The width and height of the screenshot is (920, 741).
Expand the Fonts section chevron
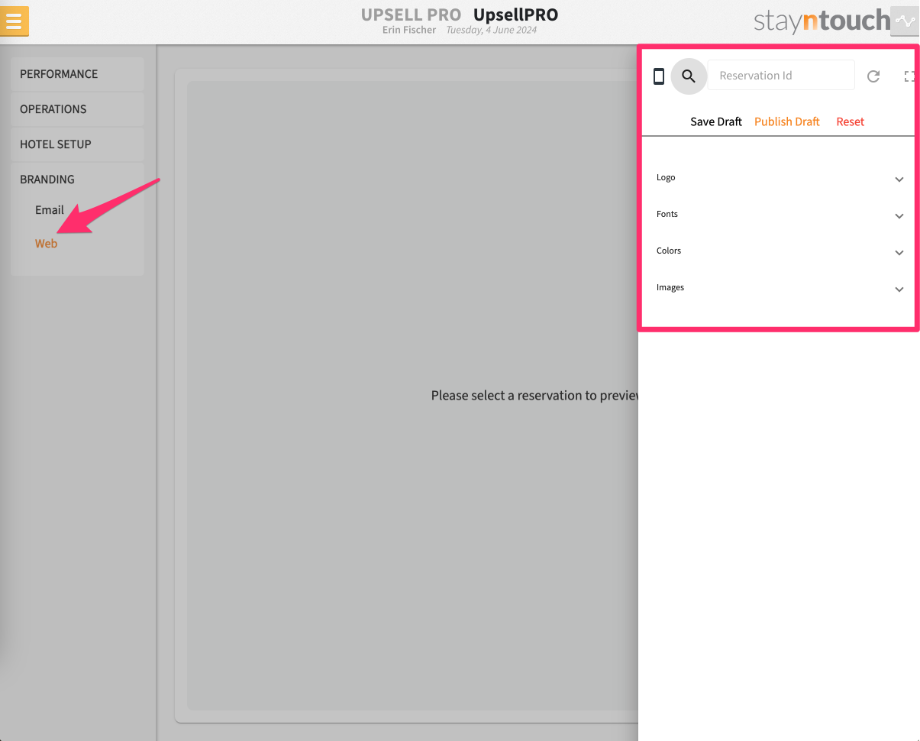point(899,216)
